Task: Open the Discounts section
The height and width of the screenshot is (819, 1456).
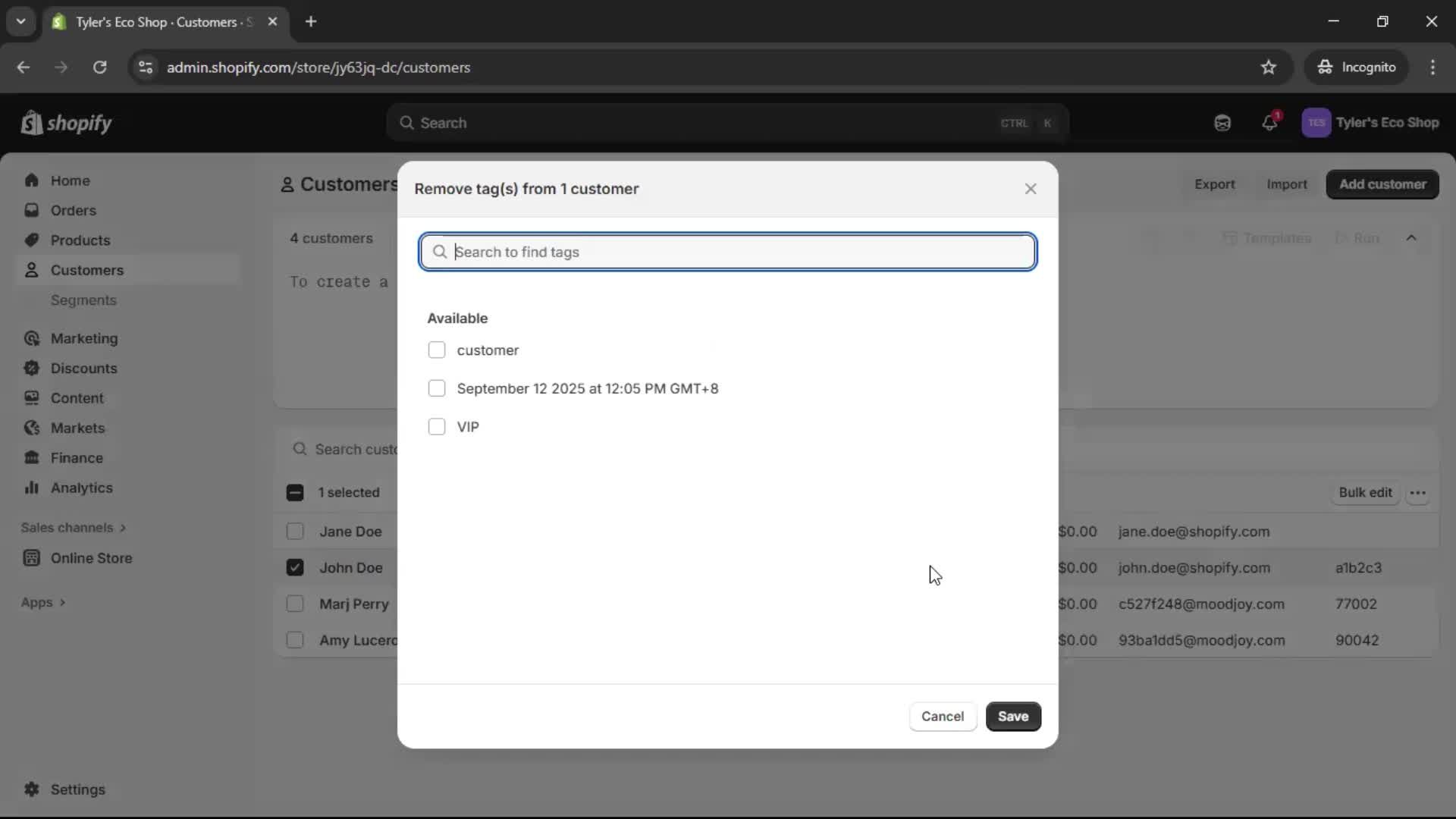Action: point(83,368)
